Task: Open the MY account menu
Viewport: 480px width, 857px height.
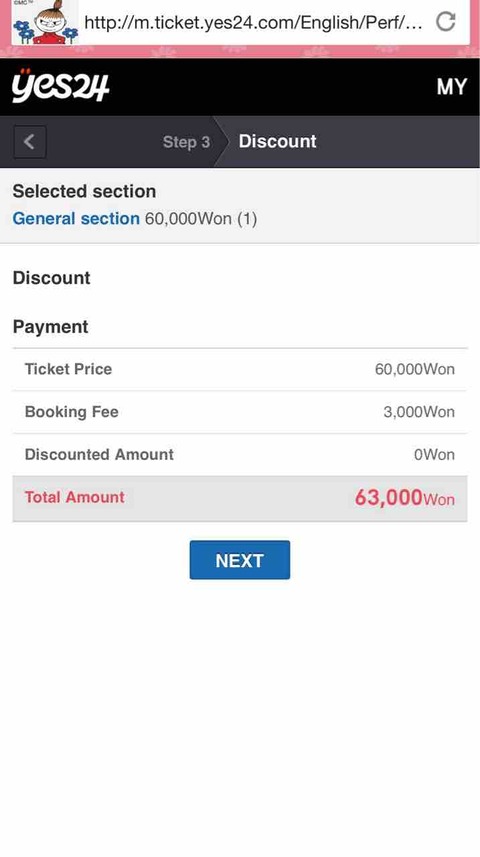Action: [x=452, y=87]
